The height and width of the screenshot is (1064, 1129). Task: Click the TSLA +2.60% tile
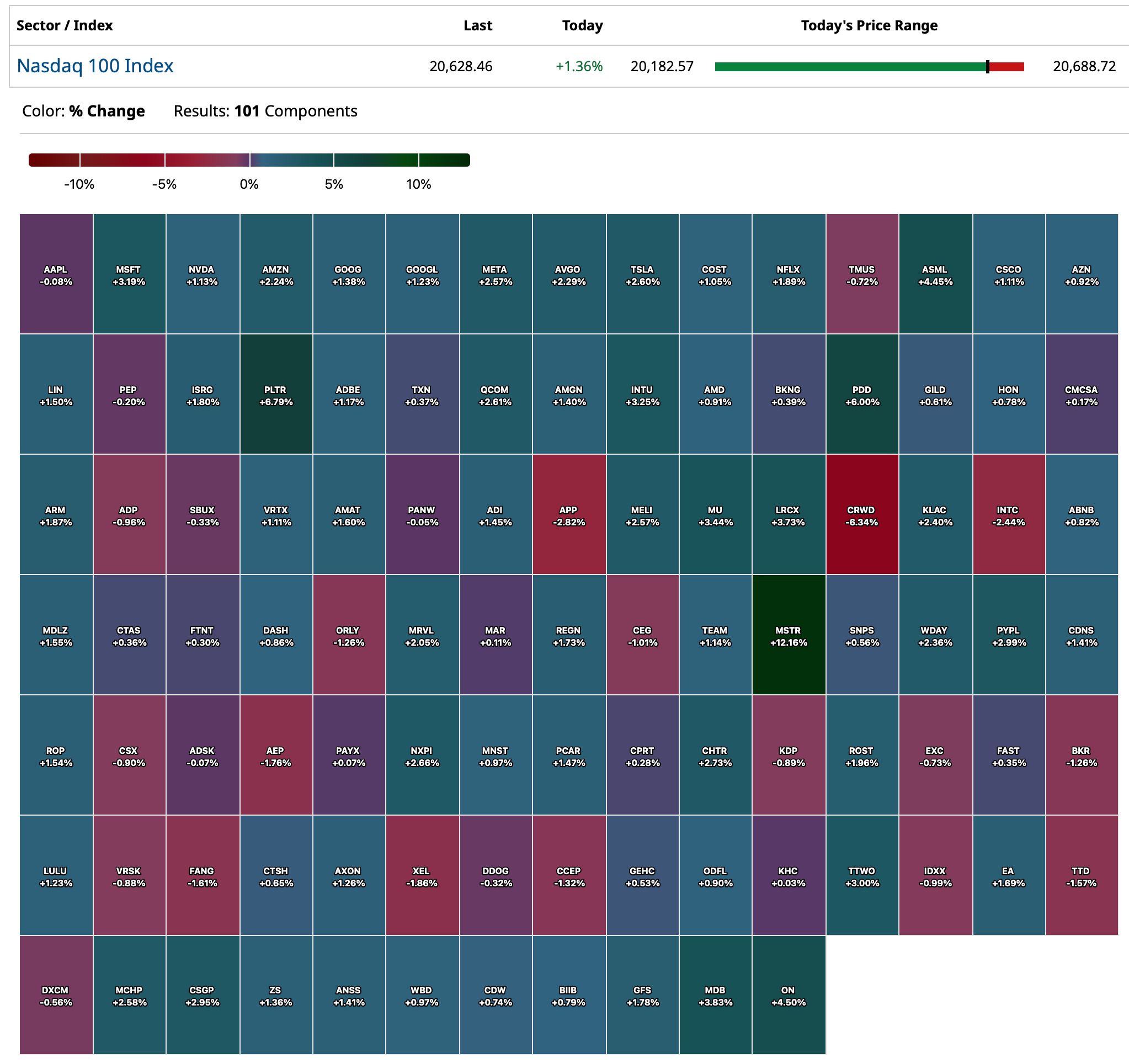(642, 274)
